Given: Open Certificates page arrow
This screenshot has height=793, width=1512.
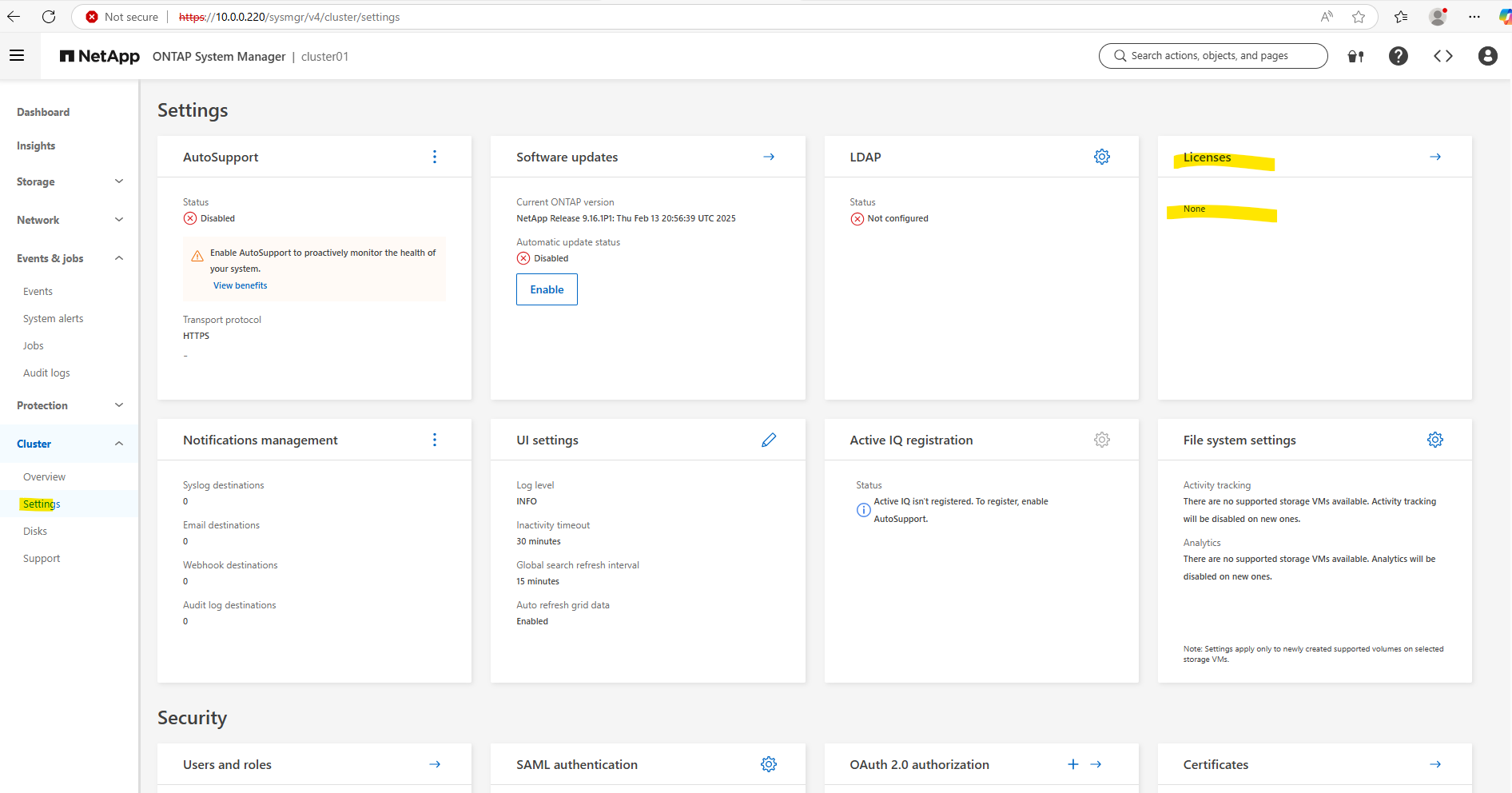Looking at the screenshot, I should tap(1435, 764).
